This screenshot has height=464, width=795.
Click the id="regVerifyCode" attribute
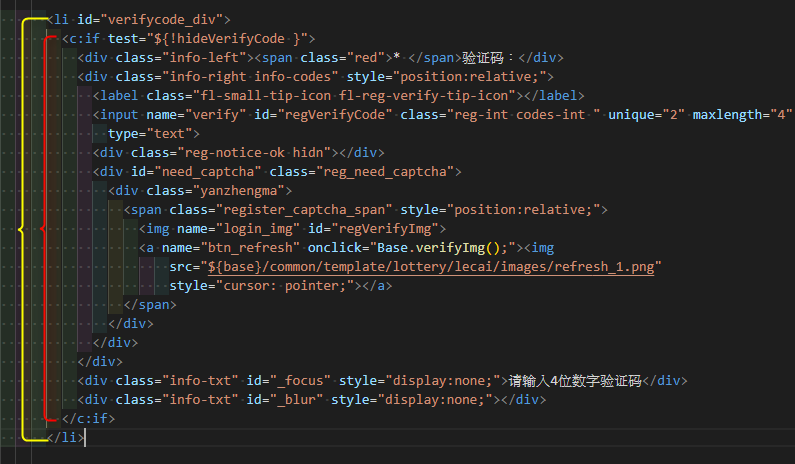tap(323, 115)
